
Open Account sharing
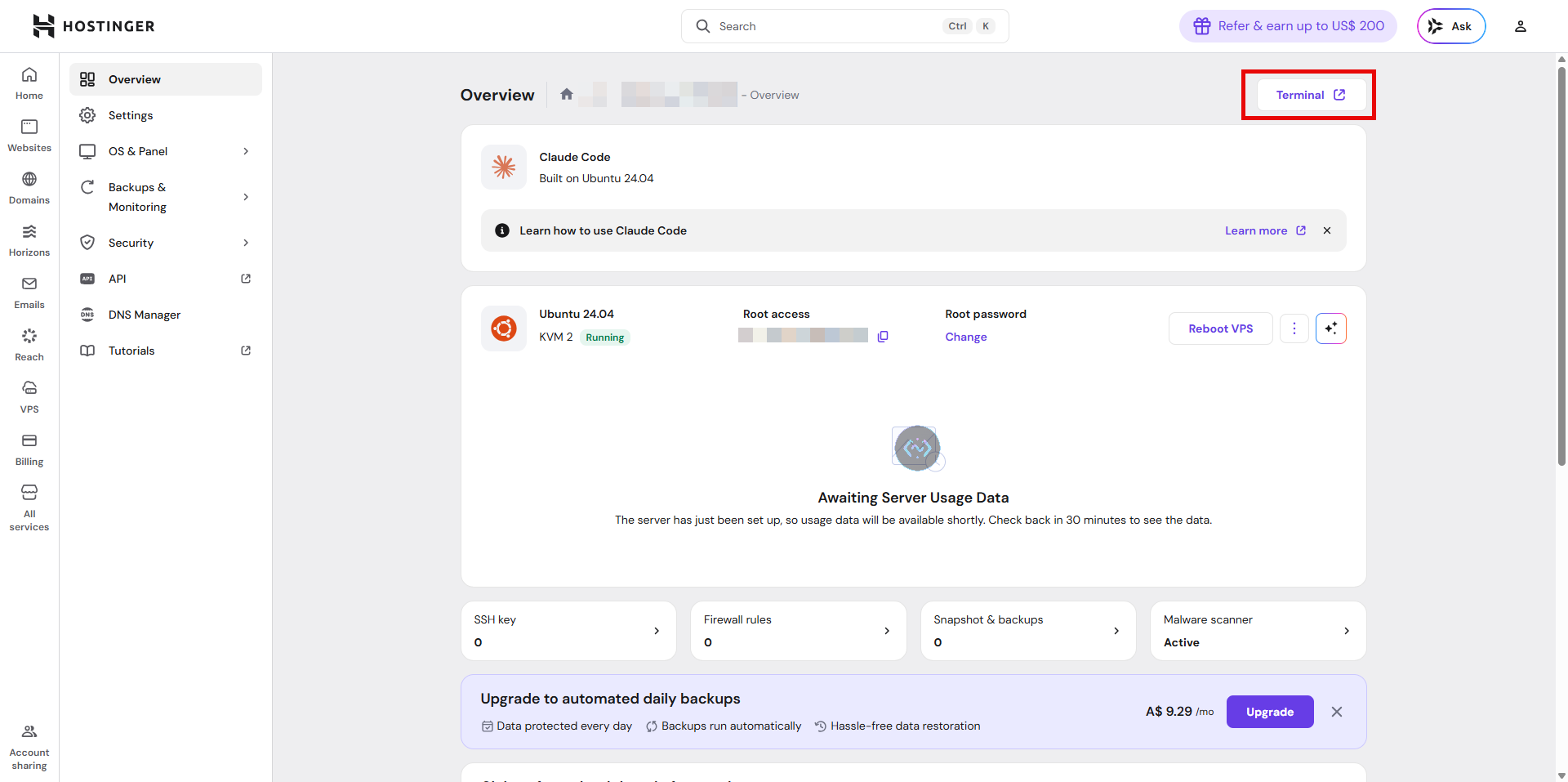click(29, 747)
